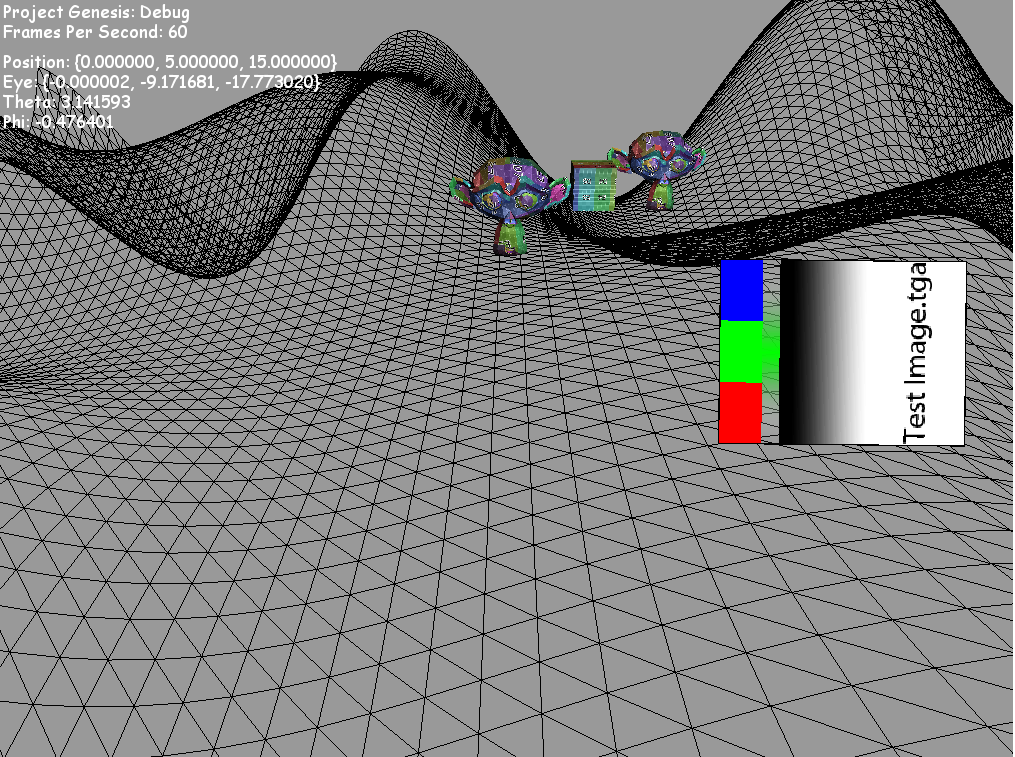Pick the green square in the test image
Viewport: 1015px width, 757px height.
point(741,352)
